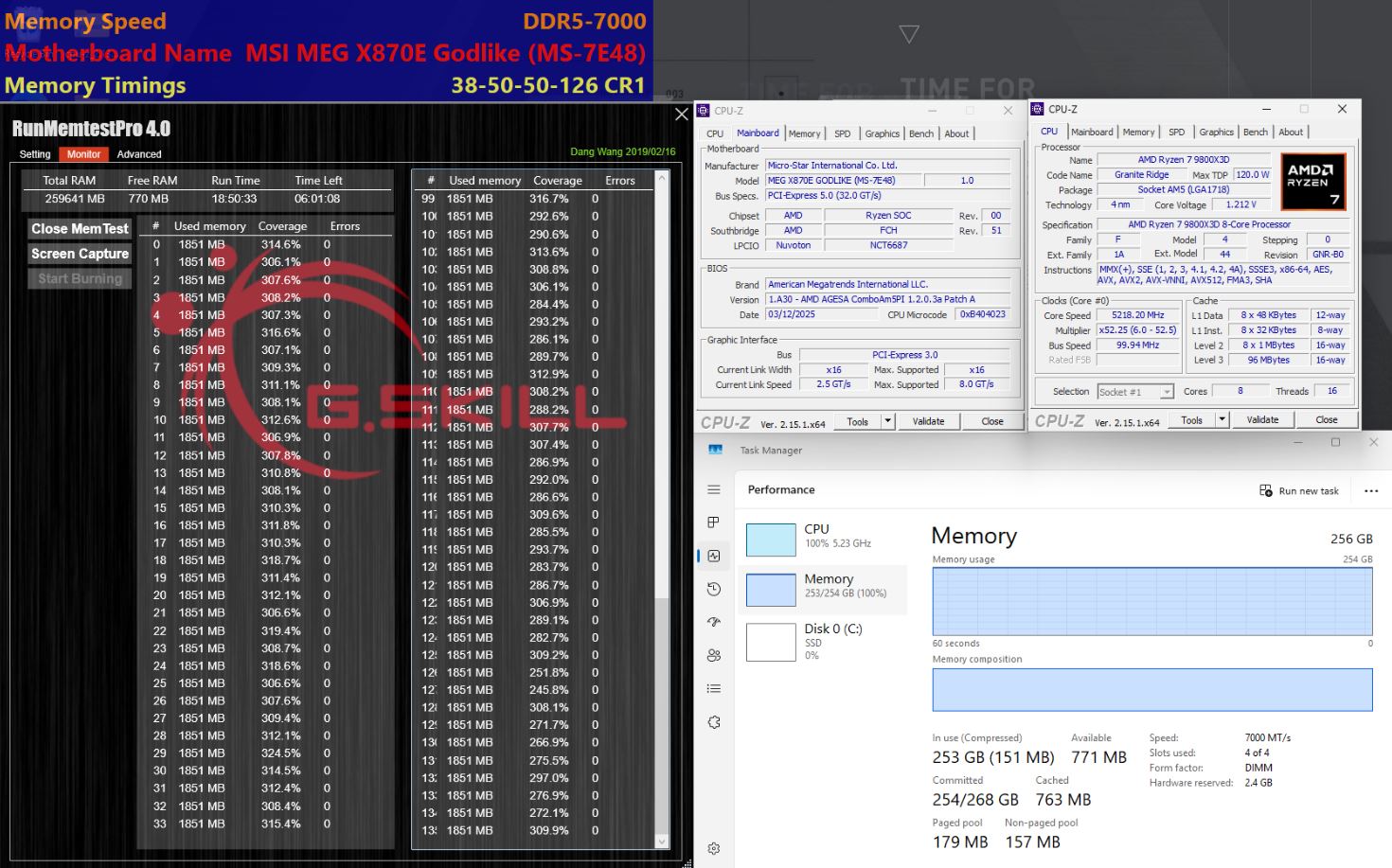Click Memory composition bar in Task Manager
The image size is (1392, 868).
tap(1152, 689)
